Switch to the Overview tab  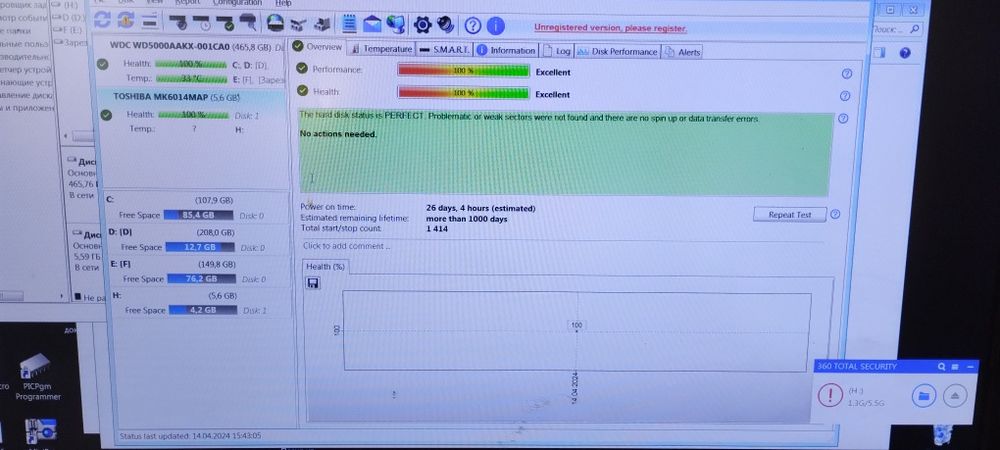[x=318, y=47]
